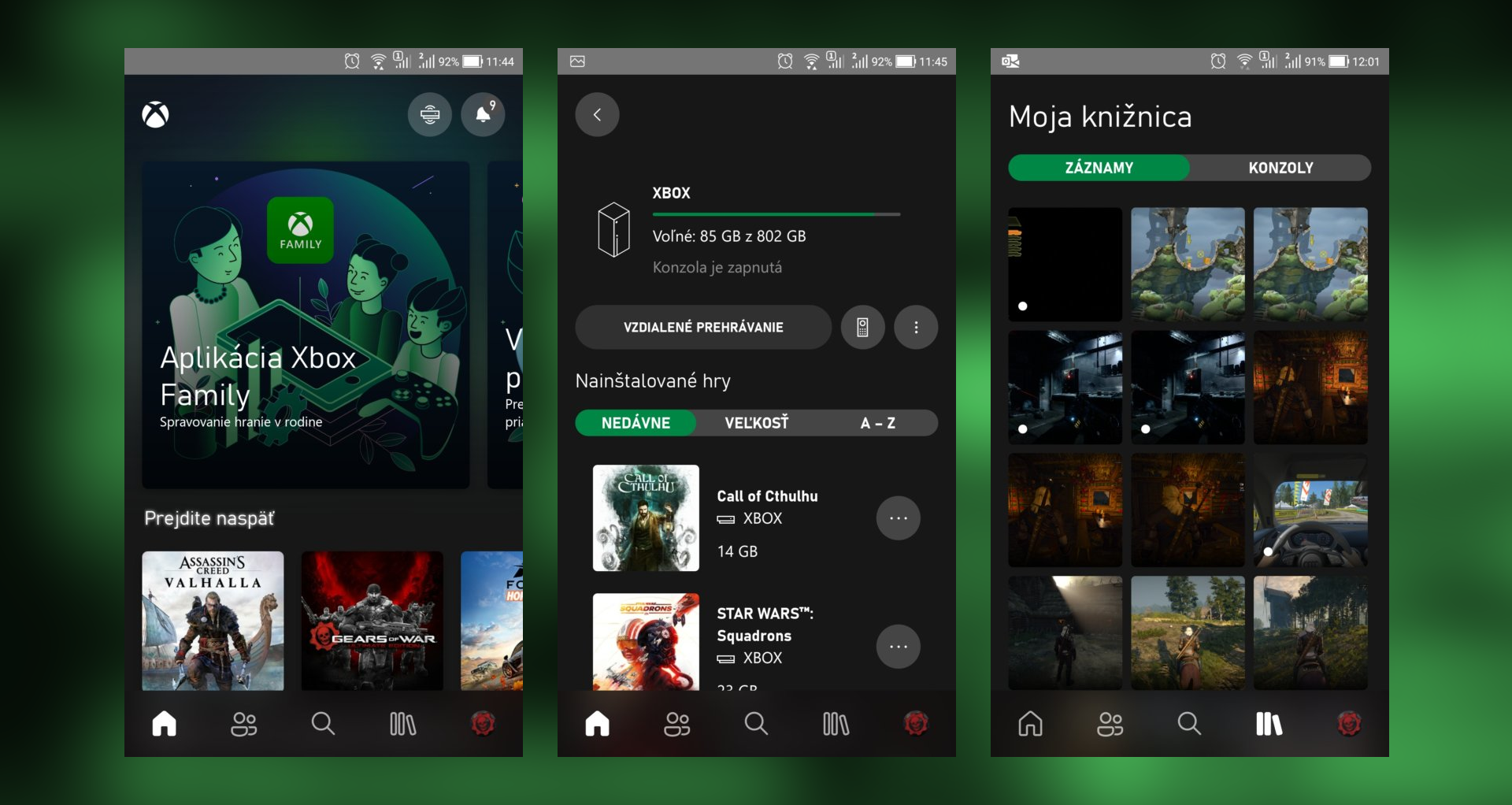Open racing car cockpit video capture
The height and width of the screenshot is (805, 1512).
[1310, 510]
